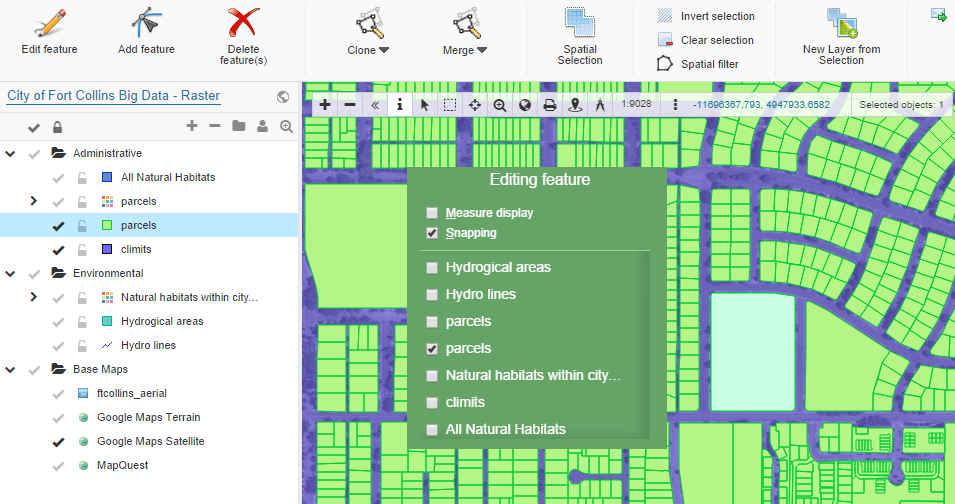955x504 pixels.
Task: Select the Add feature tool
Action: coord(146,32)
